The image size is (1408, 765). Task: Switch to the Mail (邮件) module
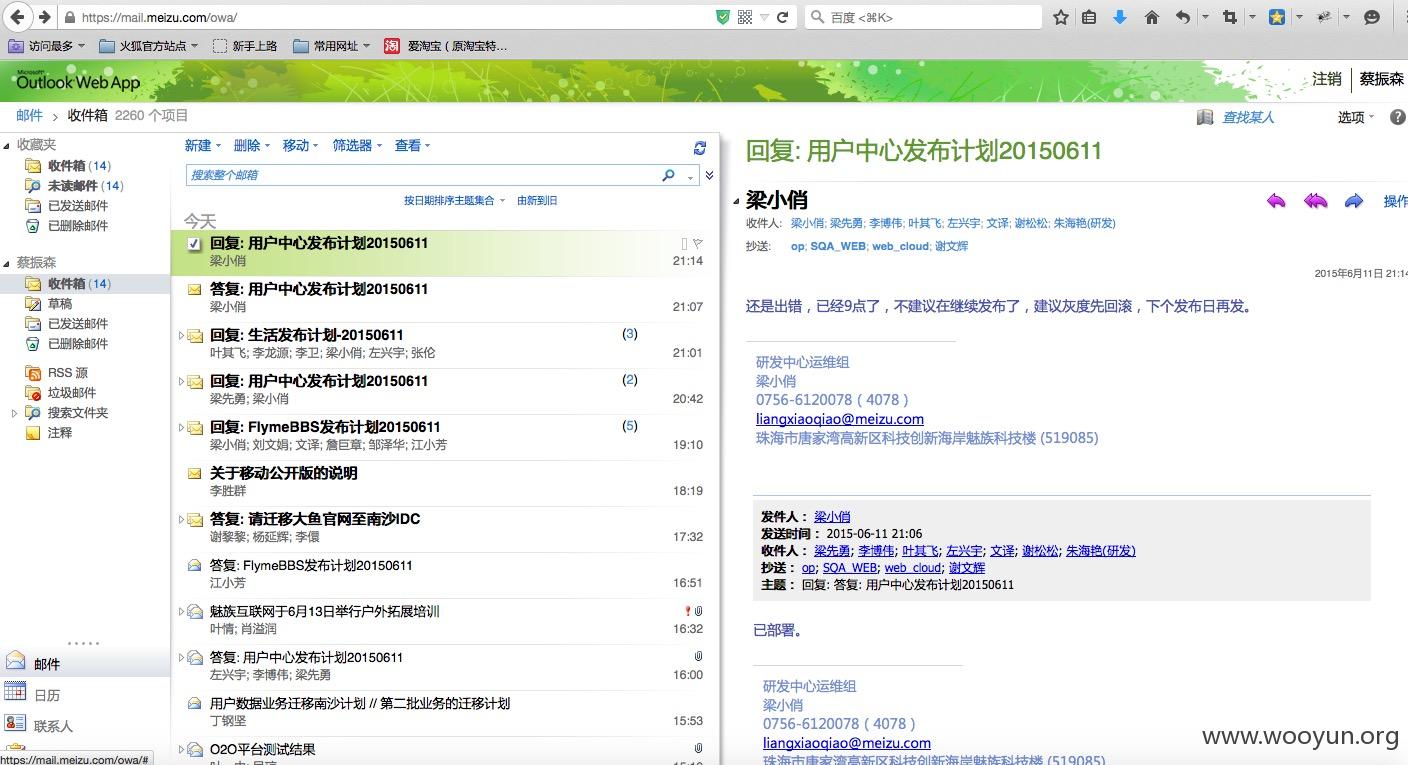pos(85,663)
